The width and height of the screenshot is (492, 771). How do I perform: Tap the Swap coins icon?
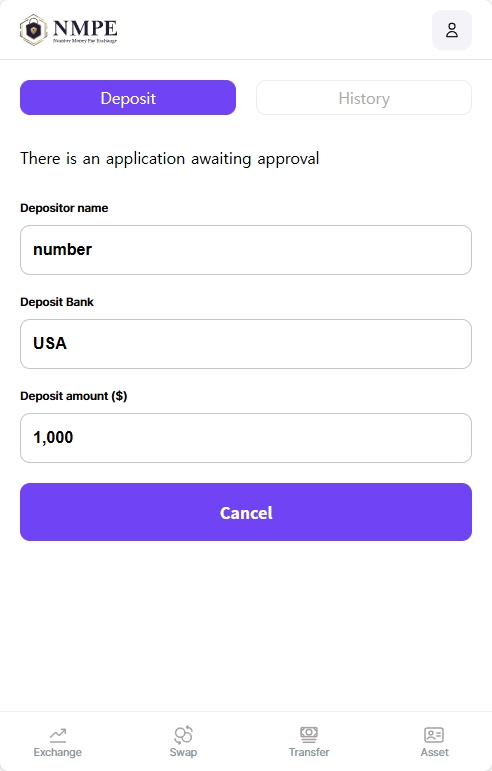pos(183,735)
